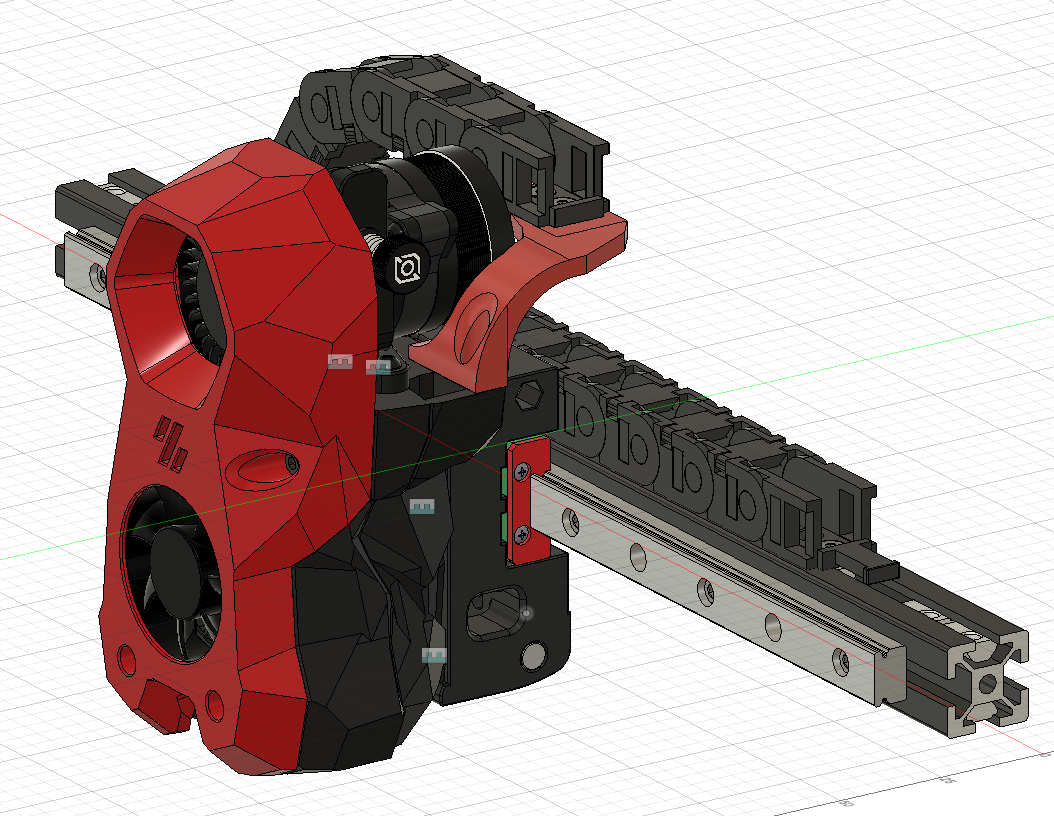The width and height of the screenshot is (1054, 816).
Task: Select the lower screw on the red endstop plate
Action: point(522,535)
